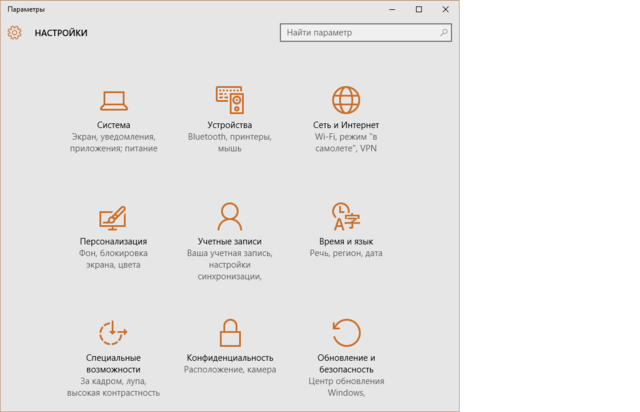Open the Специальные возможности dashed clock icon
The width and height of the screenshot is (640, 412).
(x=113, y=332)
